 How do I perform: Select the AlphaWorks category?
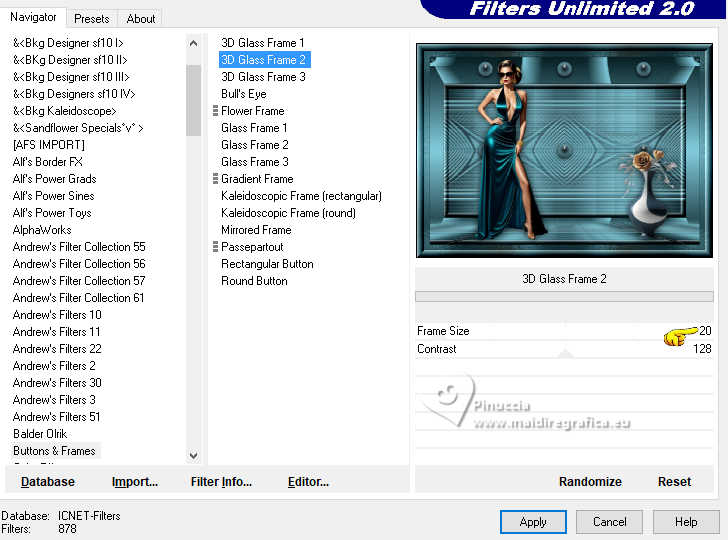click(x=42, y=230)
